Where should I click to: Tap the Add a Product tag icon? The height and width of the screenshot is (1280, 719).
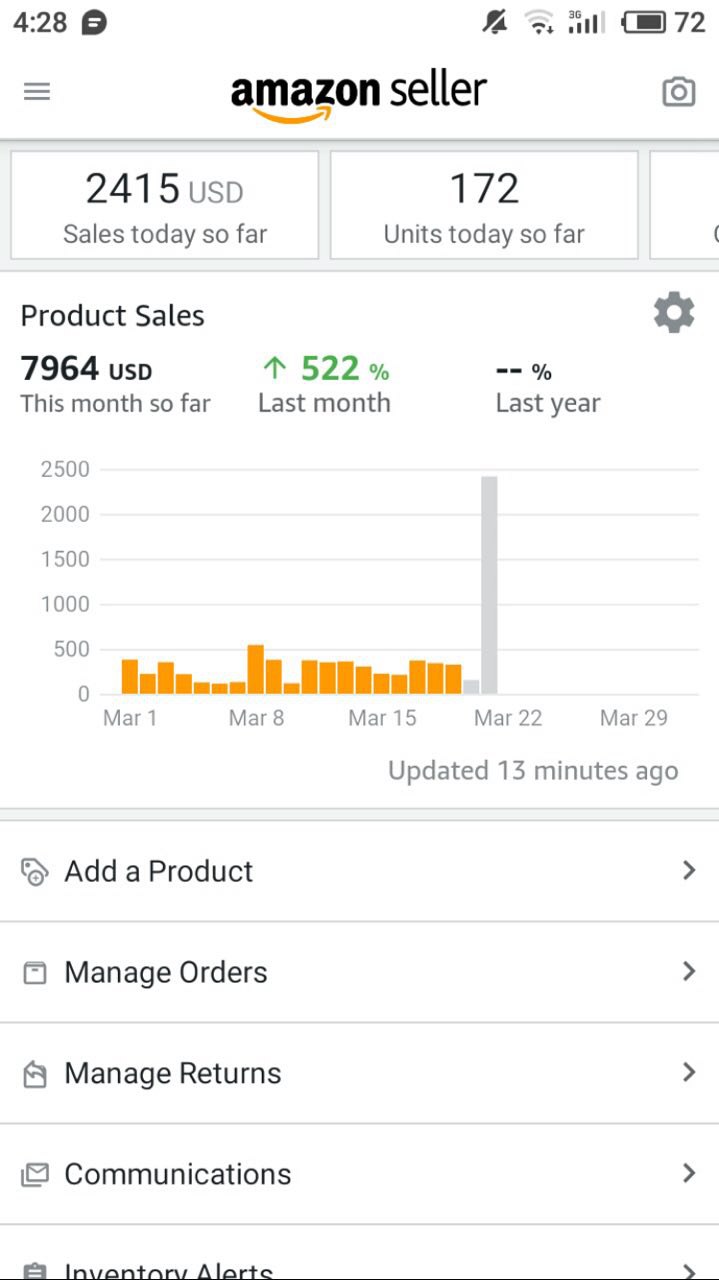click(x=35, y=872)
